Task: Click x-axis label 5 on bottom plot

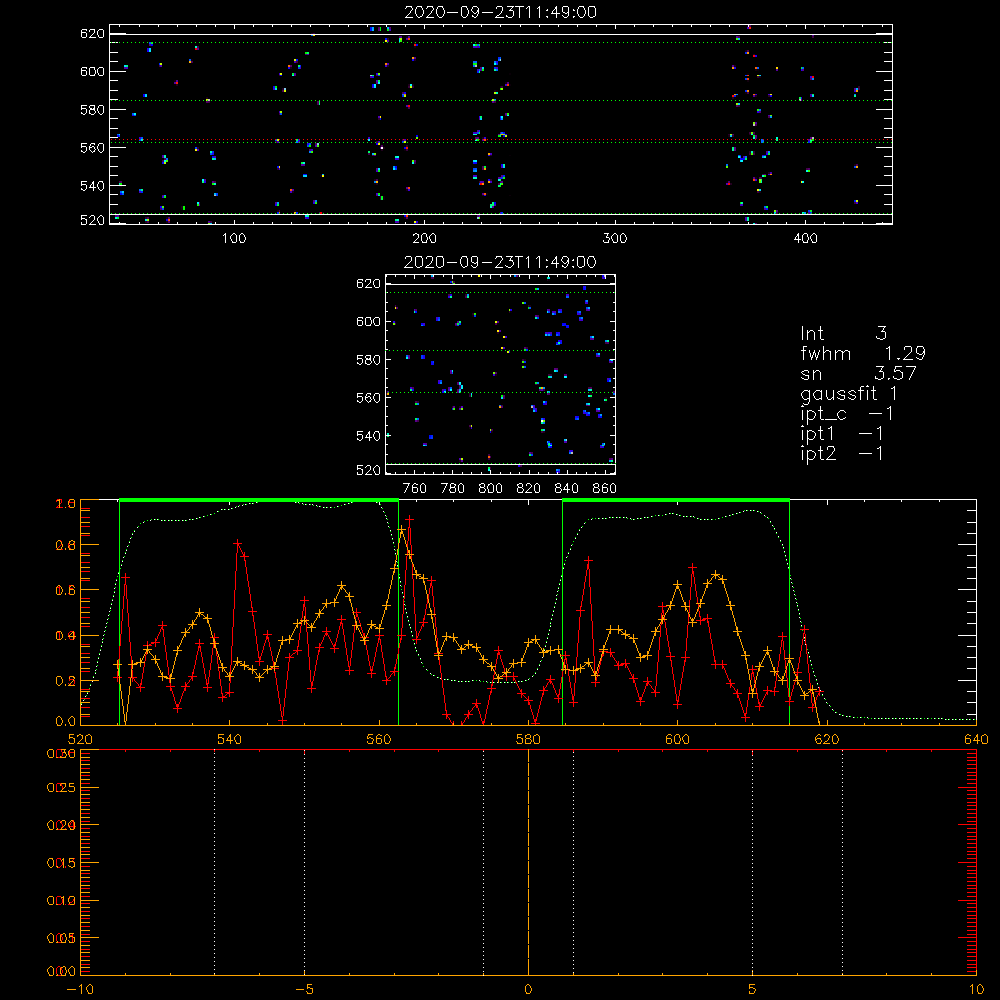Action: coord(753,990)
